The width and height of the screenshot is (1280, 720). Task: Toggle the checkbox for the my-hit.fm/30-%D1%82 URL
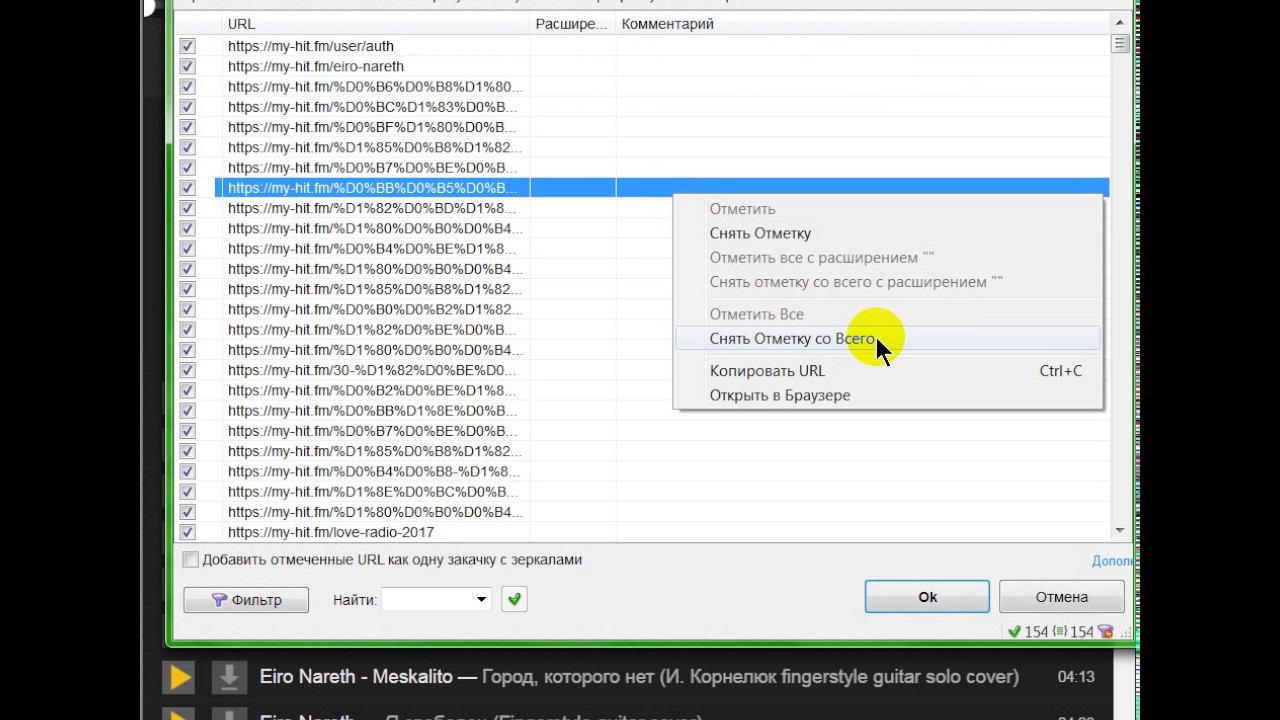[187, 370]
